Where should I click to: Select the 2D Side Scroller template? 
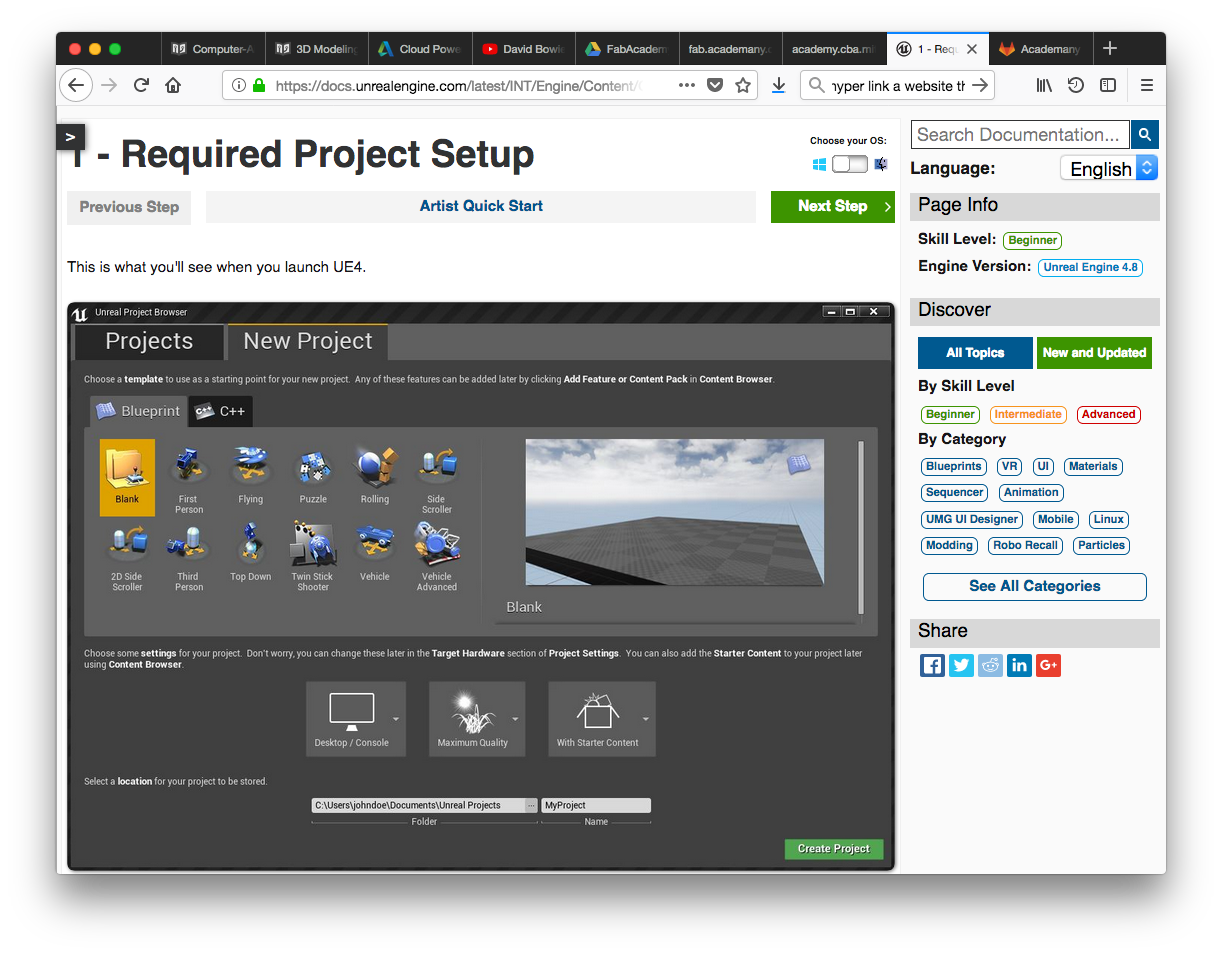(x=127, y=545)
